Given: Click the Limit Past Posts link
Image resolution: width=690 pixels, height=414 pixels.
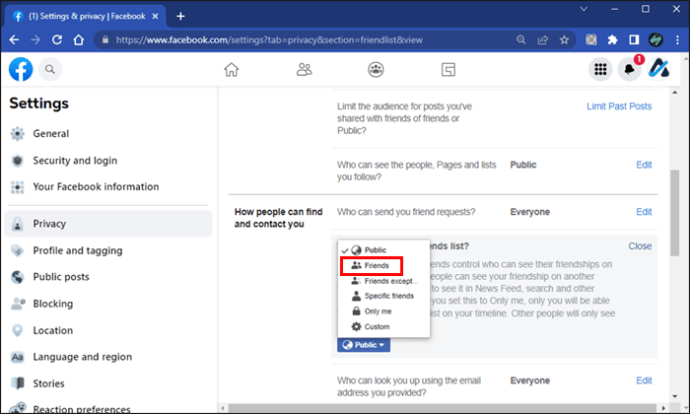Looking at the screenshot, I should pos(618,107).
